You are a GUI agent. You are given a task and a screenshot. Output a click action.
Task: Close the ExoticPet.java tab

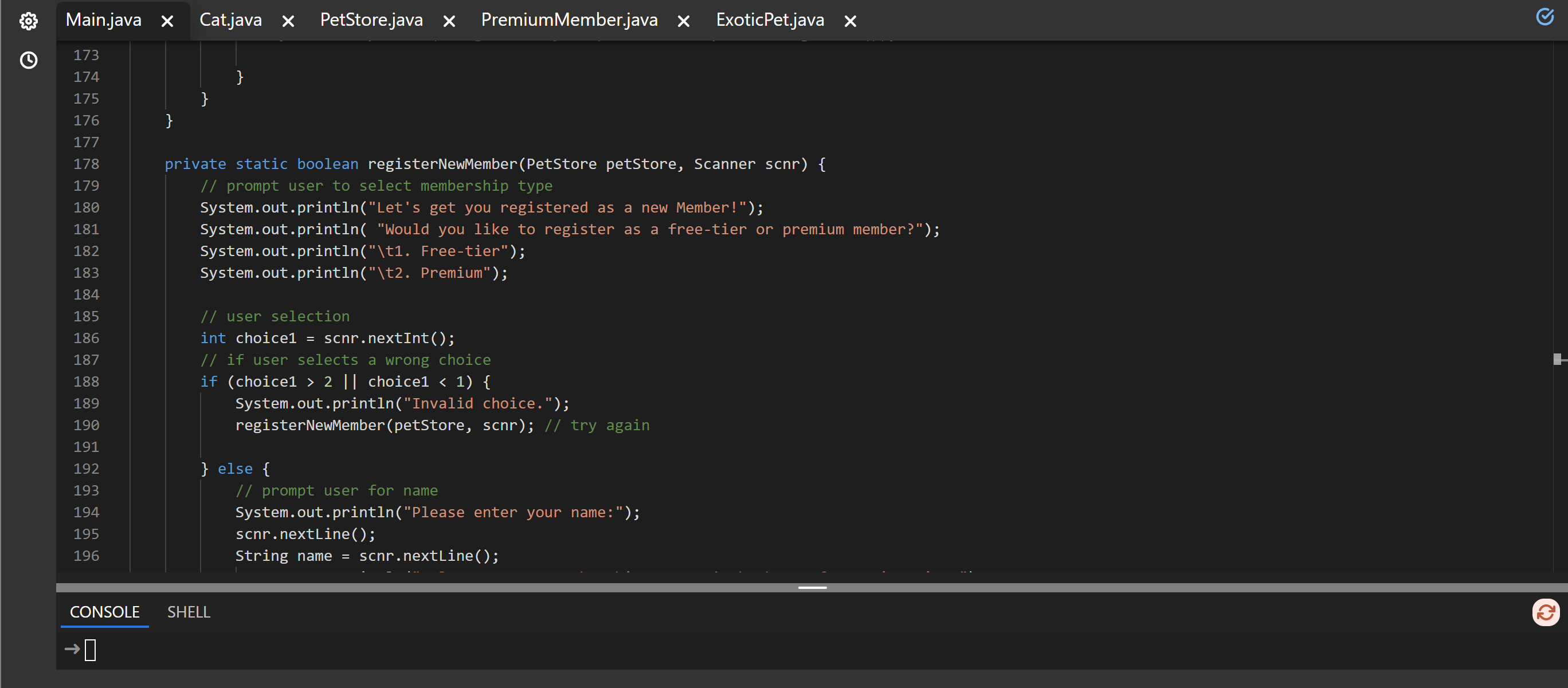850,21
